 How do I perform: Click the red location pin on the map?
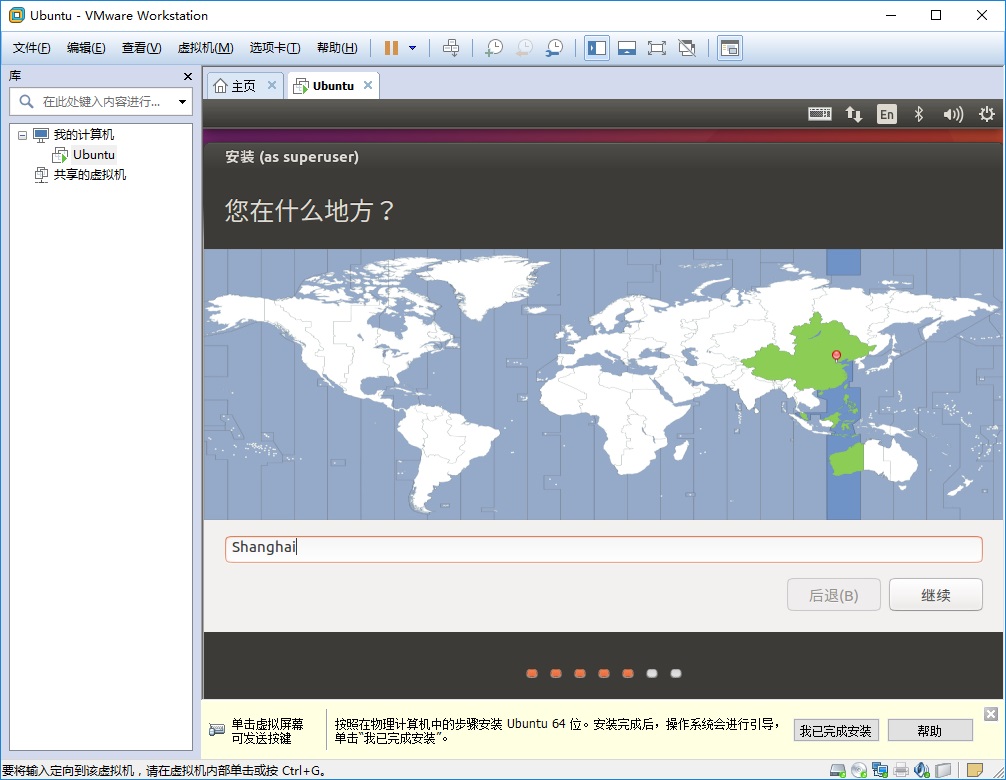point(836,356)
